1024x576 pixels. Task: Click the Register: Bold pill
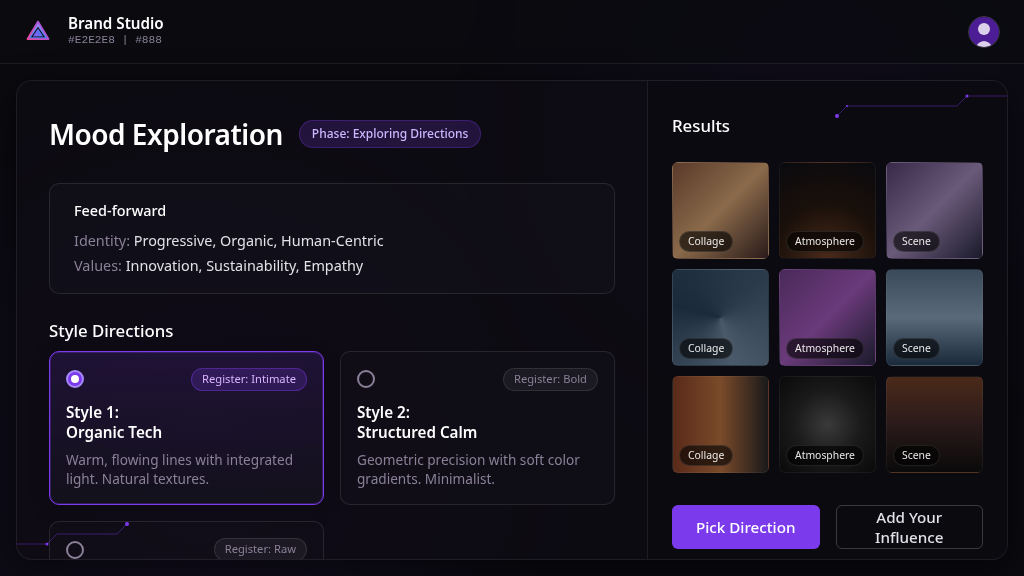pyautogui.click(x=550, y=379)
